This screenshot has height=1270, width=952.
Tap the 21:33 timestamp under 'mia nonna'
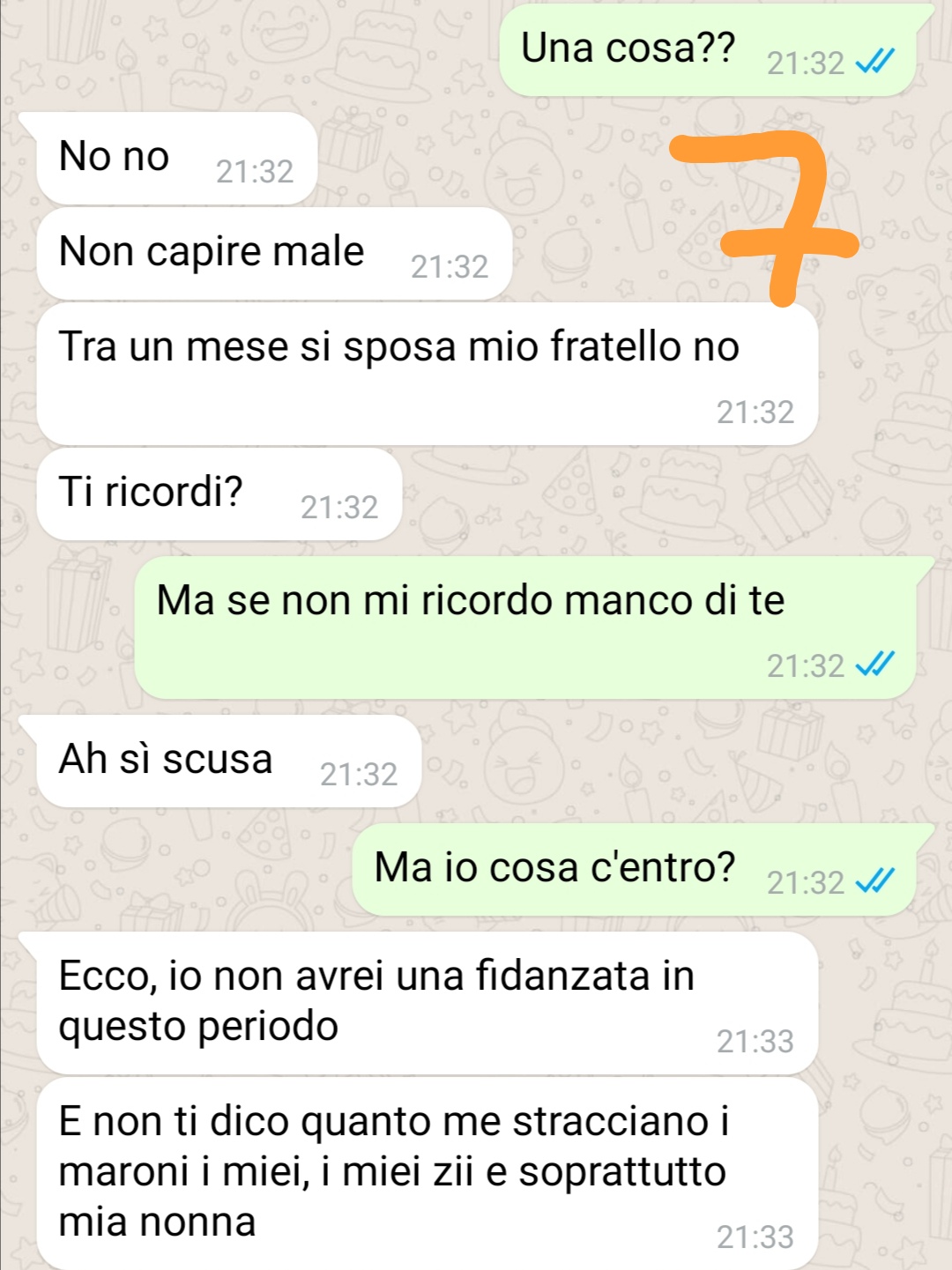[x=755, y=1237]
